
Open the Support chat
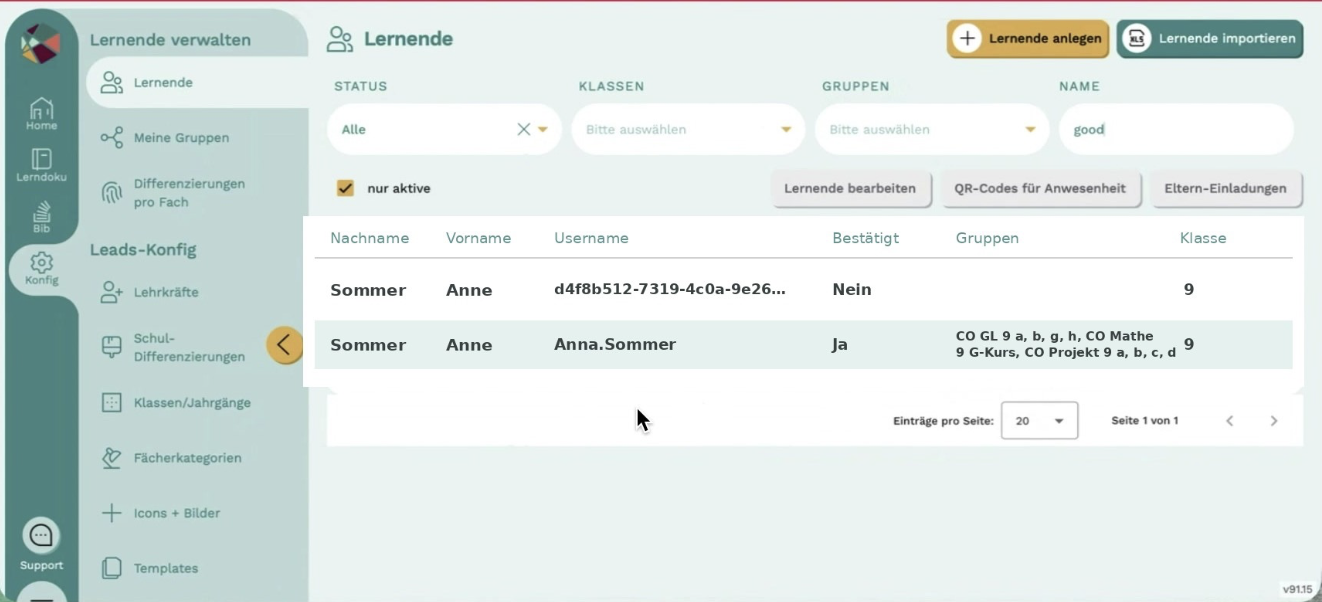[41, 546]
